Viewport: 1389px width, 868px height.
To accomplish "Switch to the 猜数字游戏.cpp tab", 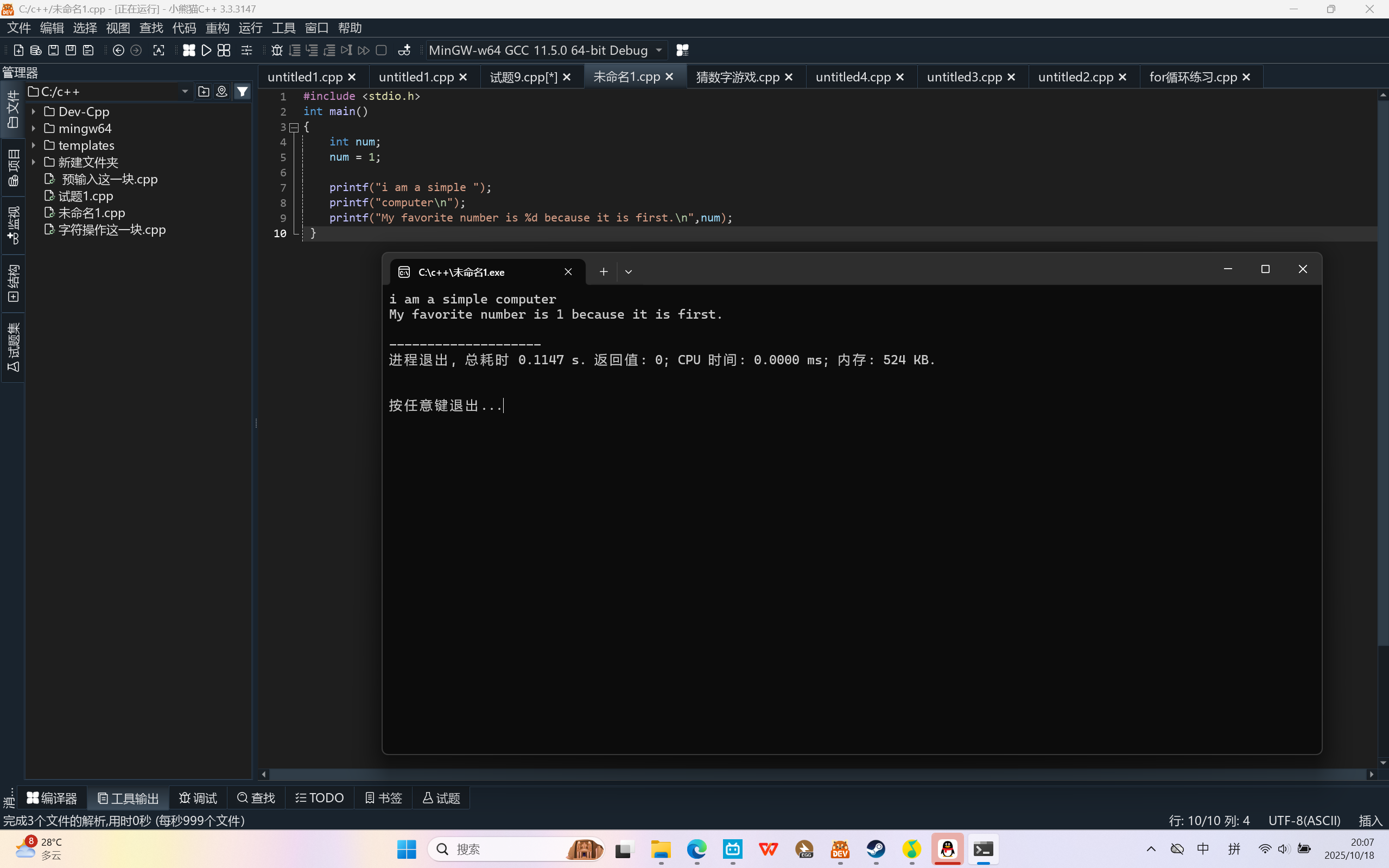I will 738,77.
